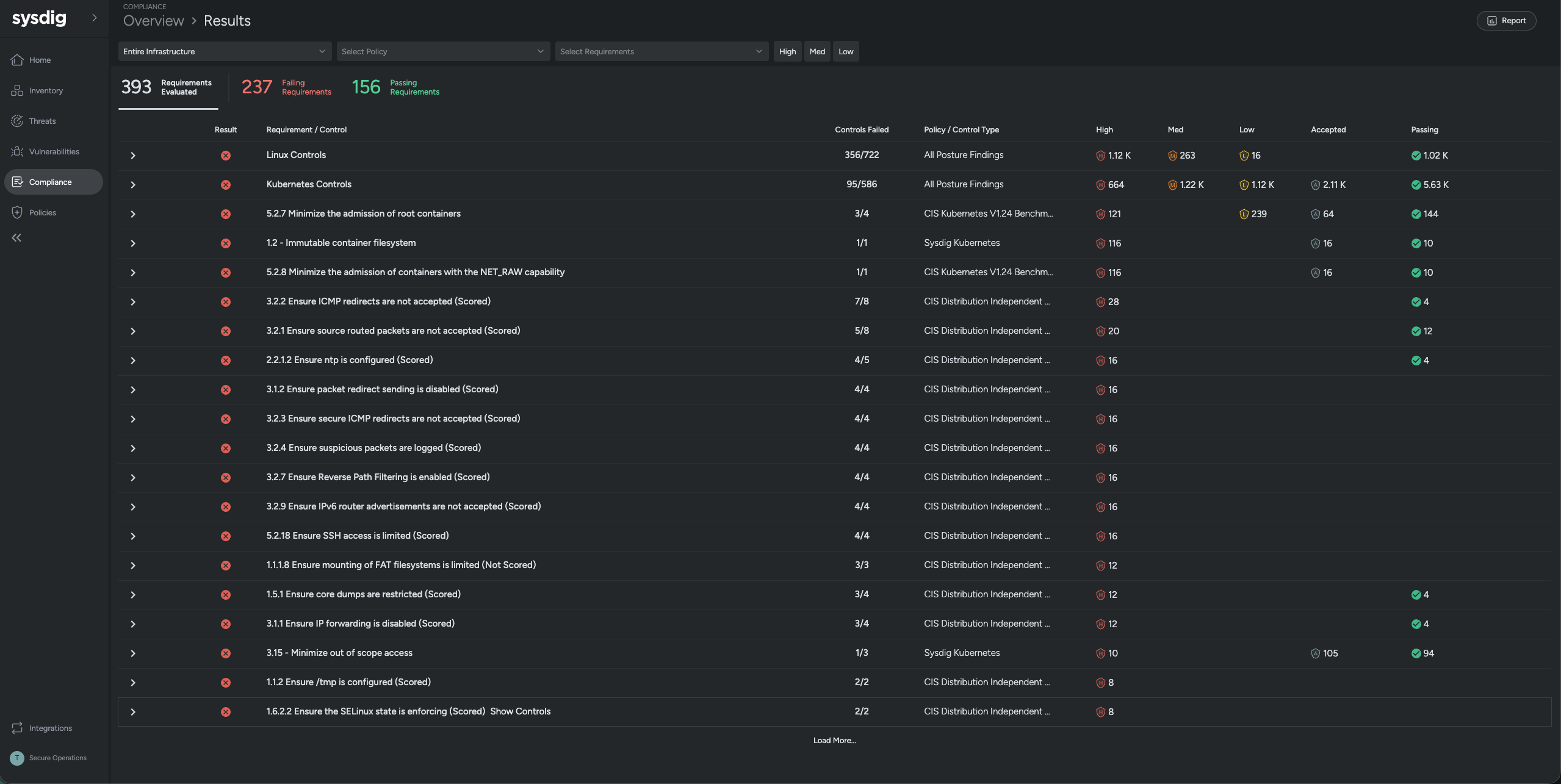Click Load More at table bottom
1561x784 pixels.
point(834,740)
